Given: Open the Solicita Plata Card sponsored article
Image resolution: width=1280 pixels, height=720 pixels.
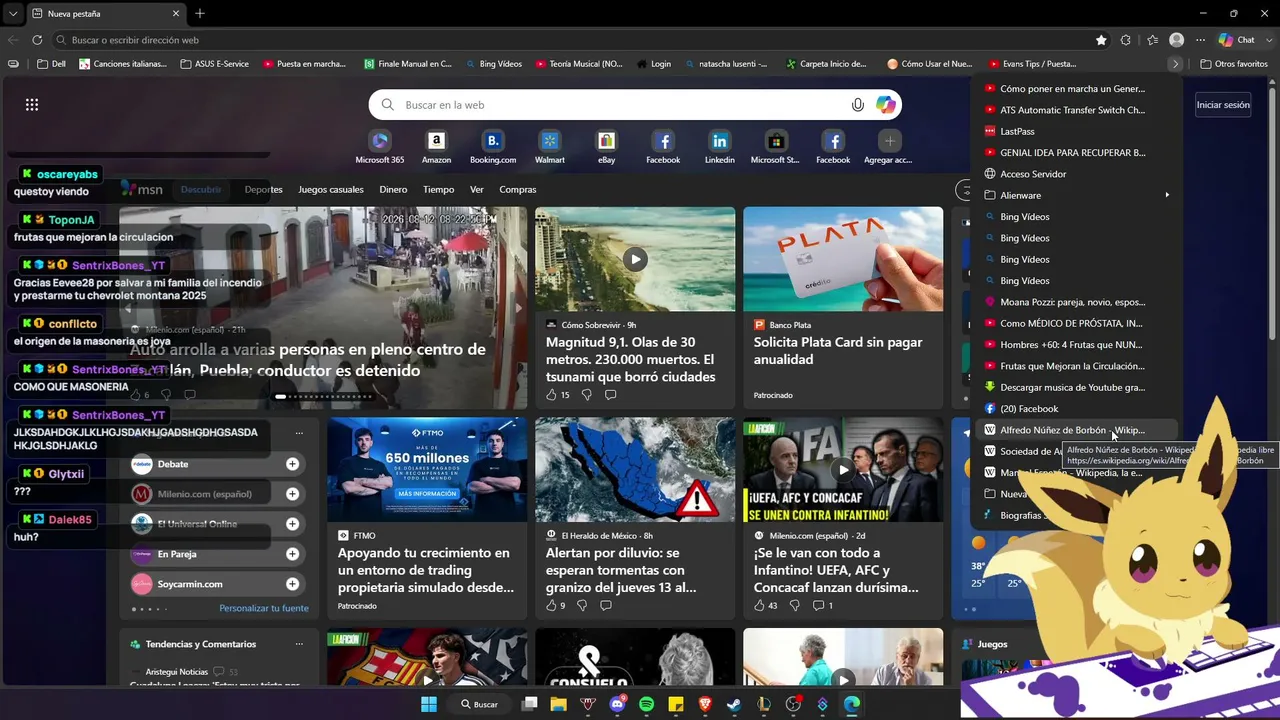Looking at the screenshot, I should point(843,308).
